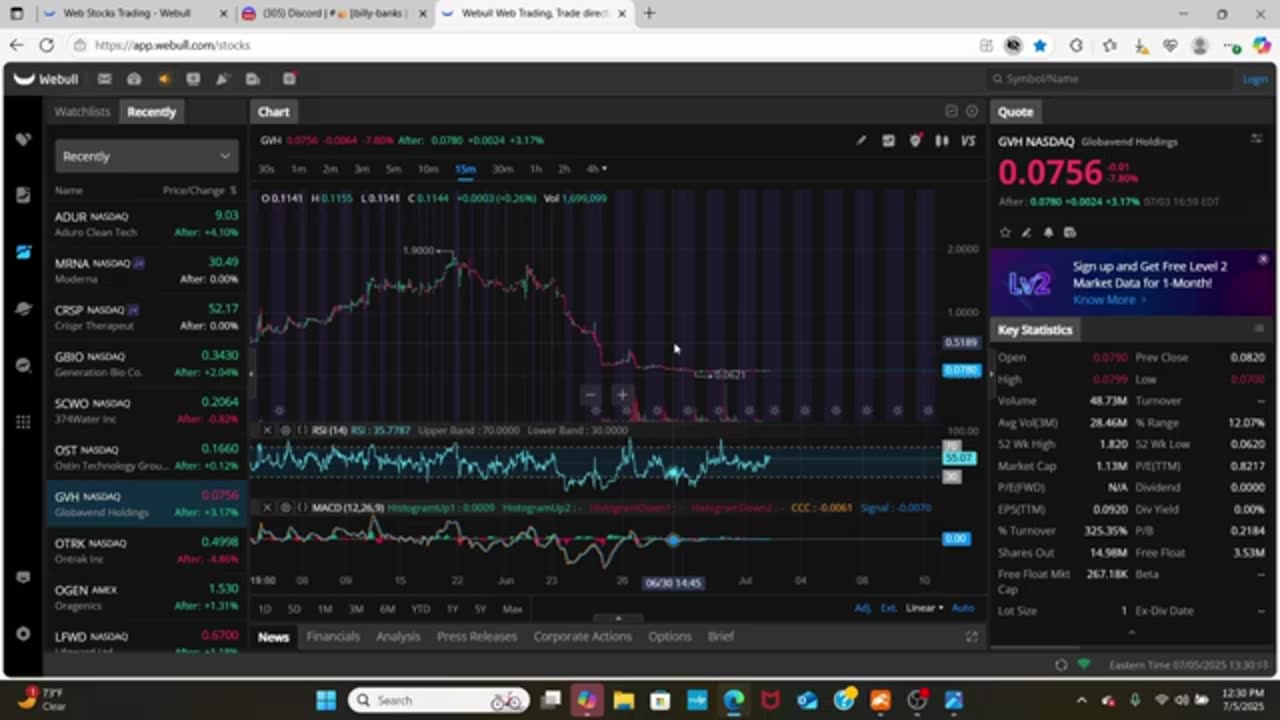Toggle RSI code brackets icon
The width and height of the screenshot is (1280, 720).
[302, 430]
